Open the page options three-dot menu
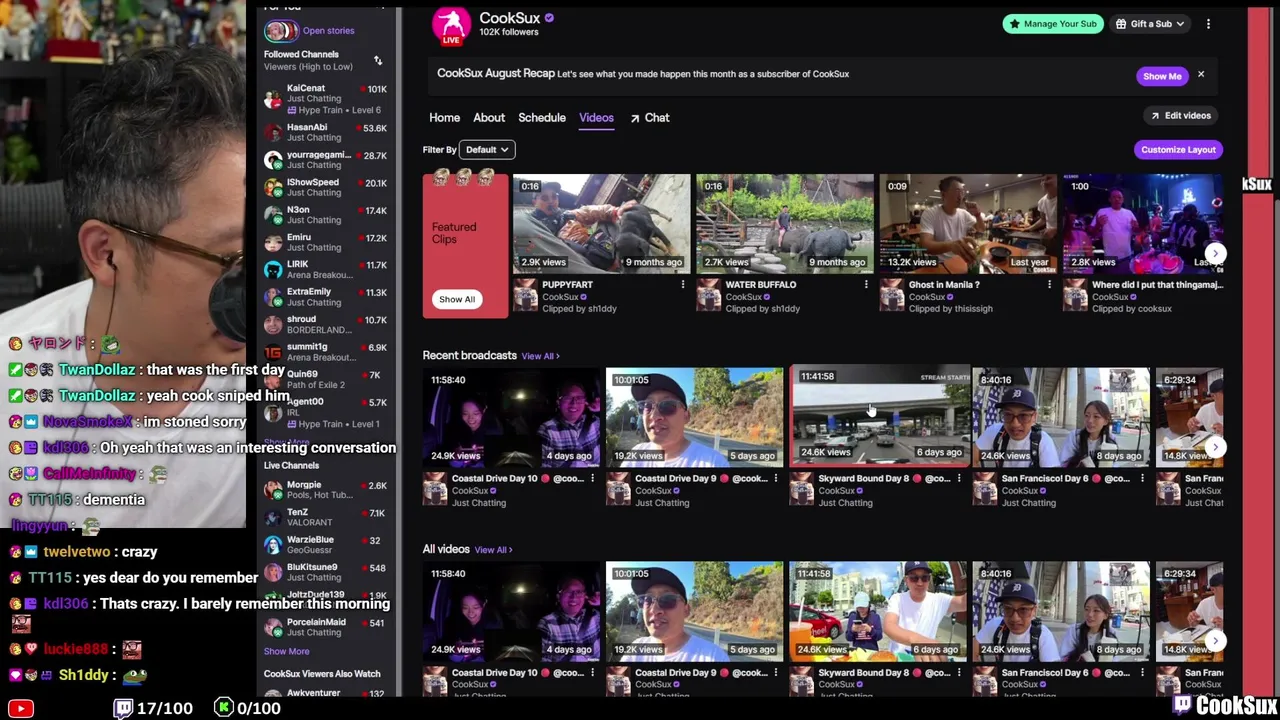The width and height of the screenshot is (1280, 720). click(1208, 24)
